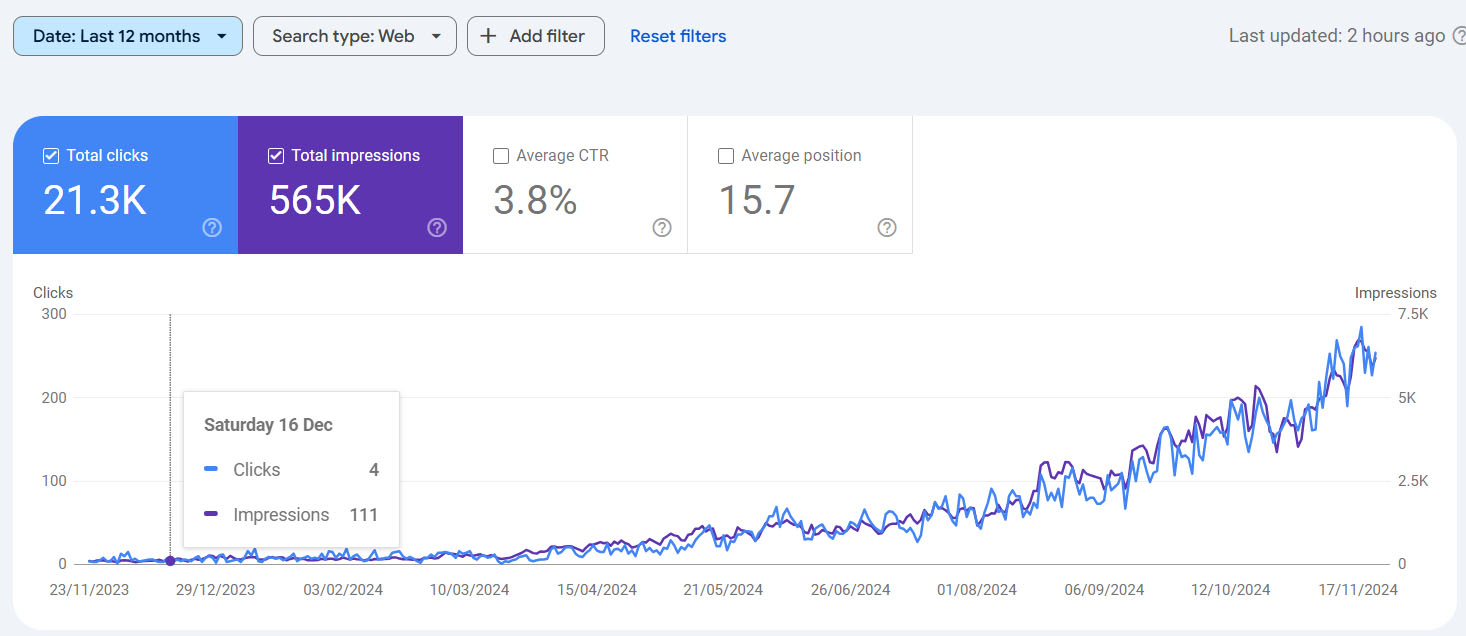Click help icon on Total clicks card
1466x636 pixels.
click(212, 228)
